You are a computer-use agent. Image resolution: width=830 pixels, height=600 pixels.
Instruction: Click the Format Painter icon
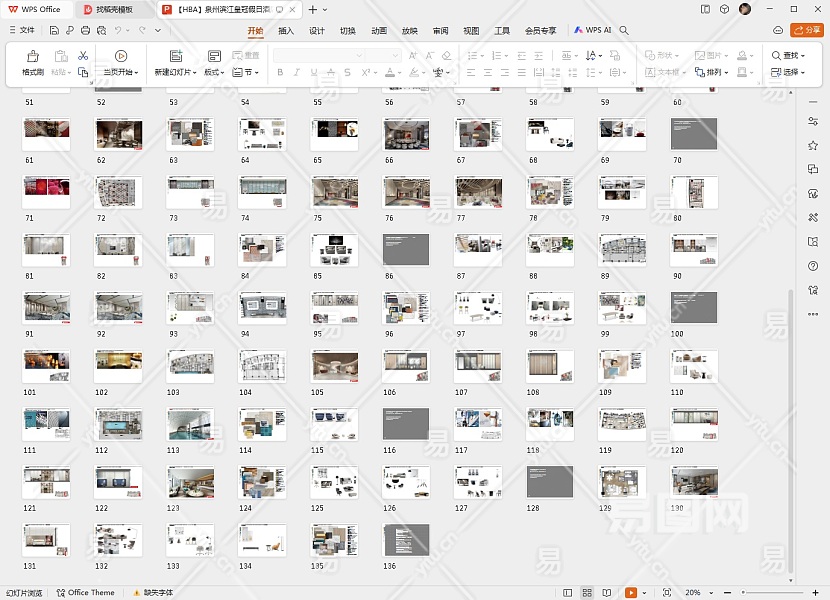point(32,57)
